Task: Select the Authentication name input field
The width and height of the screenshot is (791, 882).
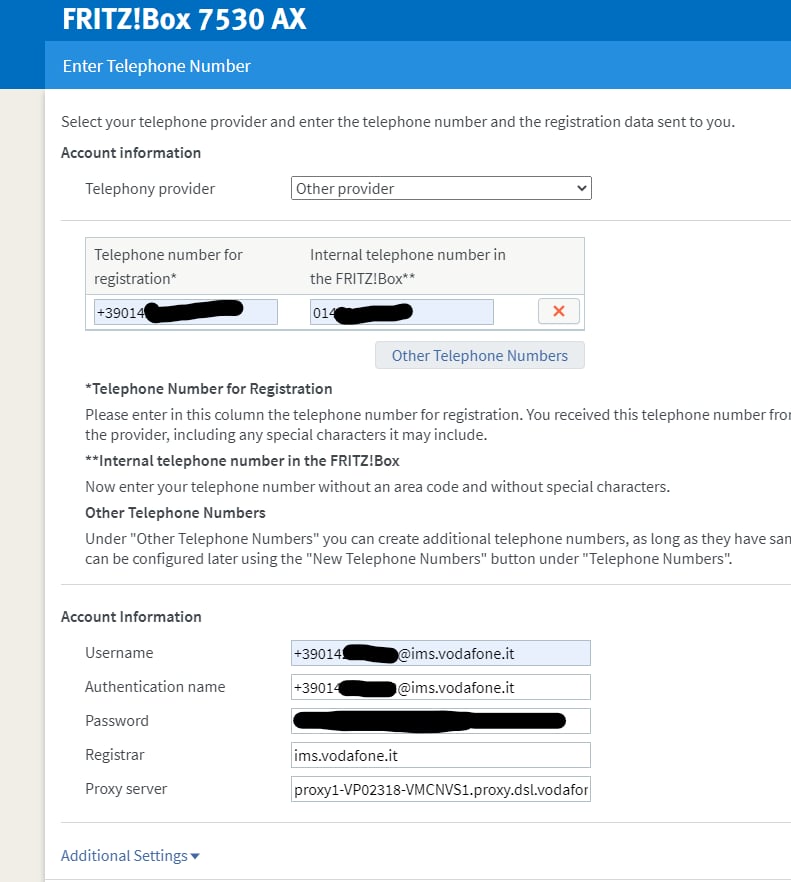Action: pyautogui.click(x=441, y=687)
